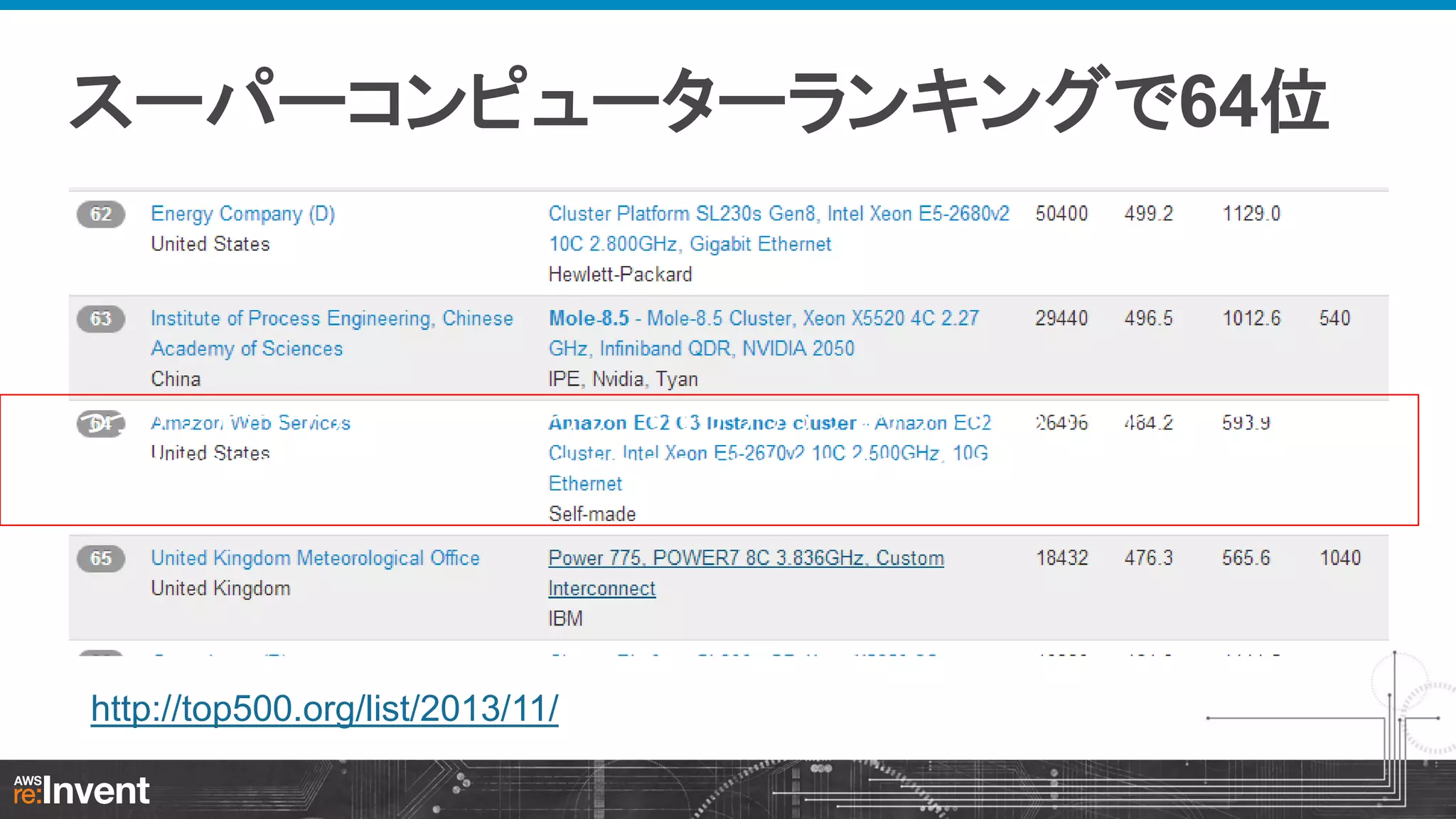Click the Rmax value 476.3

[x=1148, y=557]
